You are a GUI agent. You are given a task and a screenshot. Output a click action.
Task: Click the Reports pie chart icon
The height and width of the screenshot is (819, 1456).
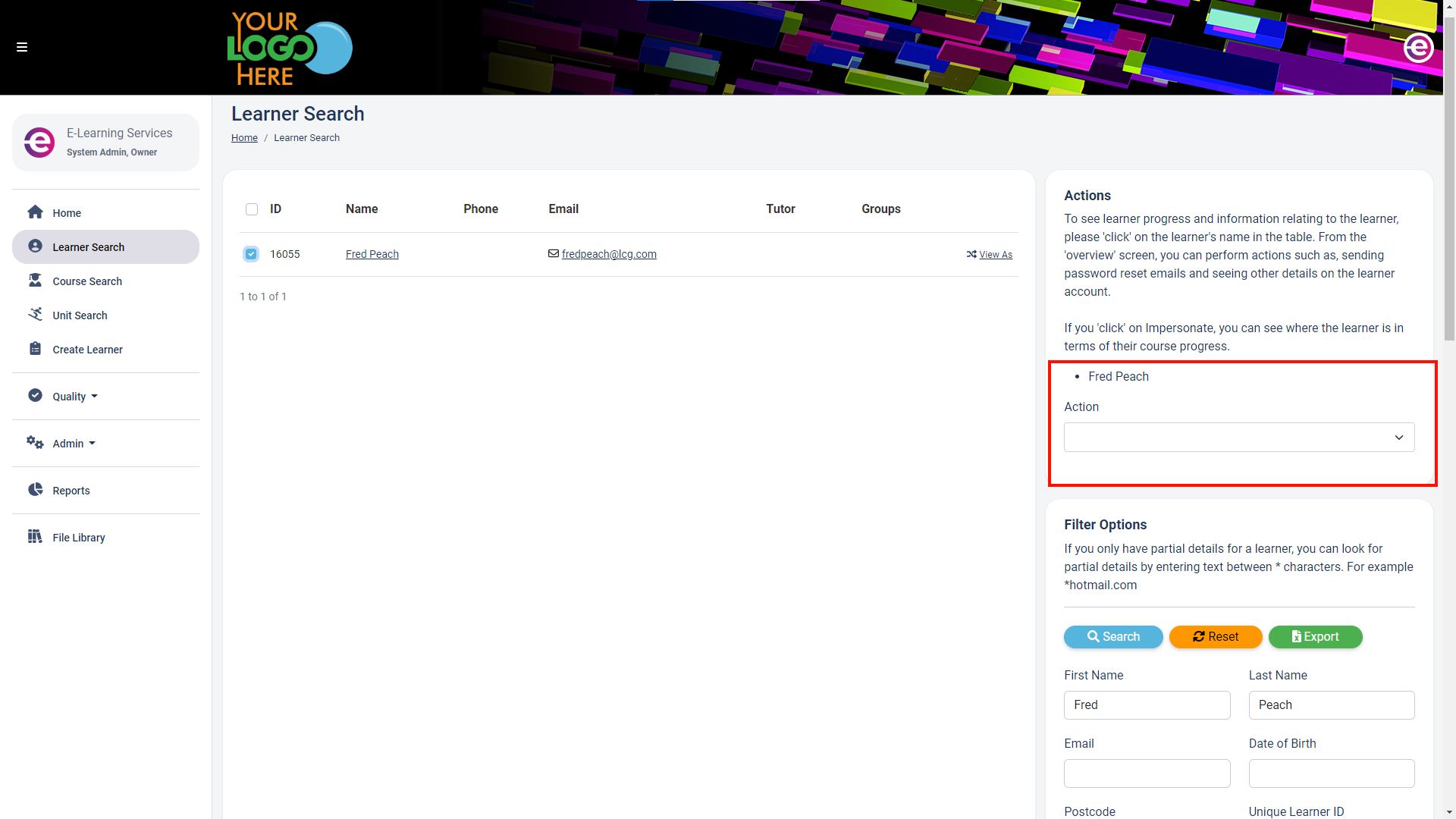coord(35,489)
